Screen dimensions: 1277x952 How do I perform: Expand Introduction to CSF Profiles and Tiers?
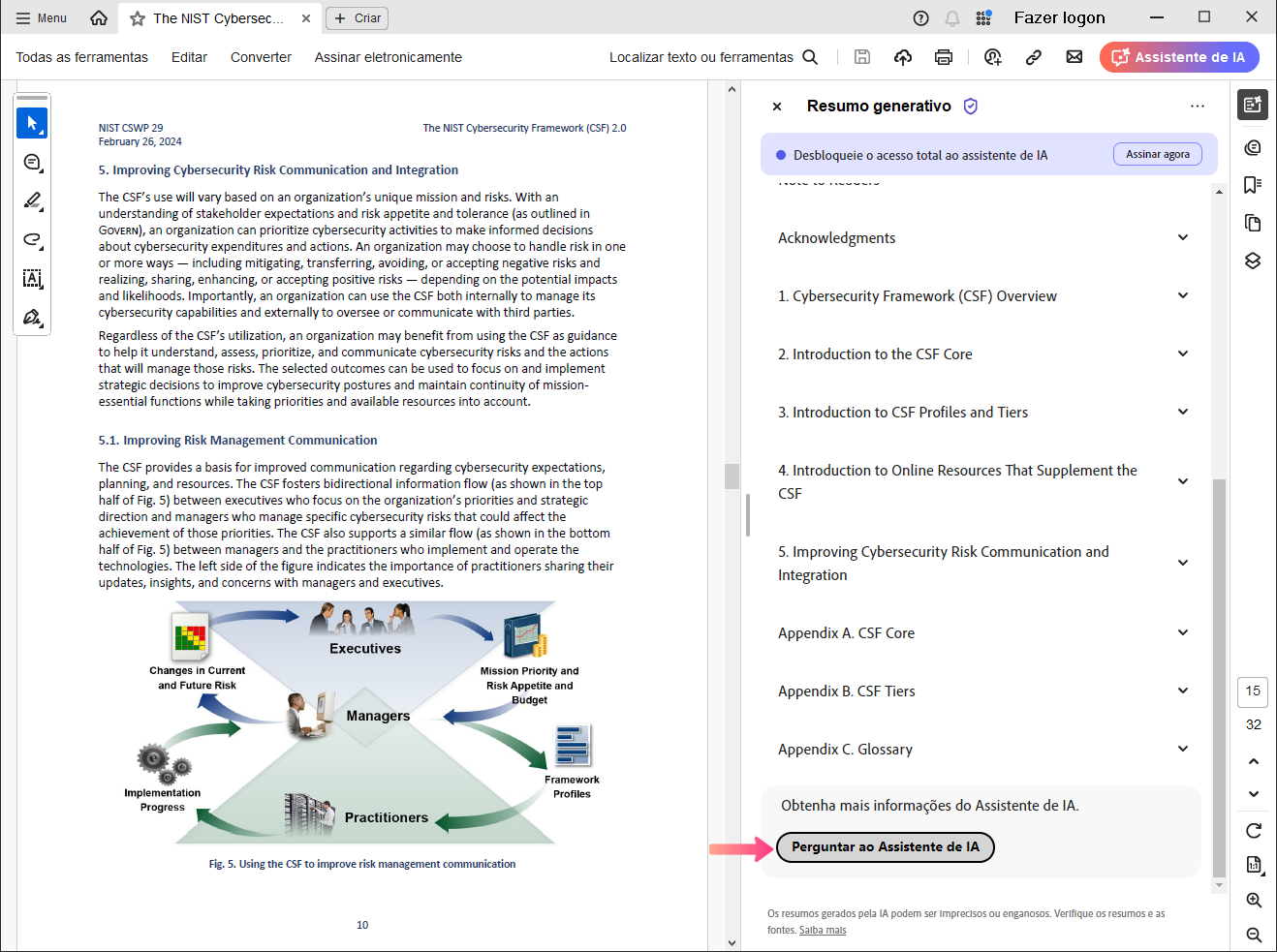(x=1183, y=412)
